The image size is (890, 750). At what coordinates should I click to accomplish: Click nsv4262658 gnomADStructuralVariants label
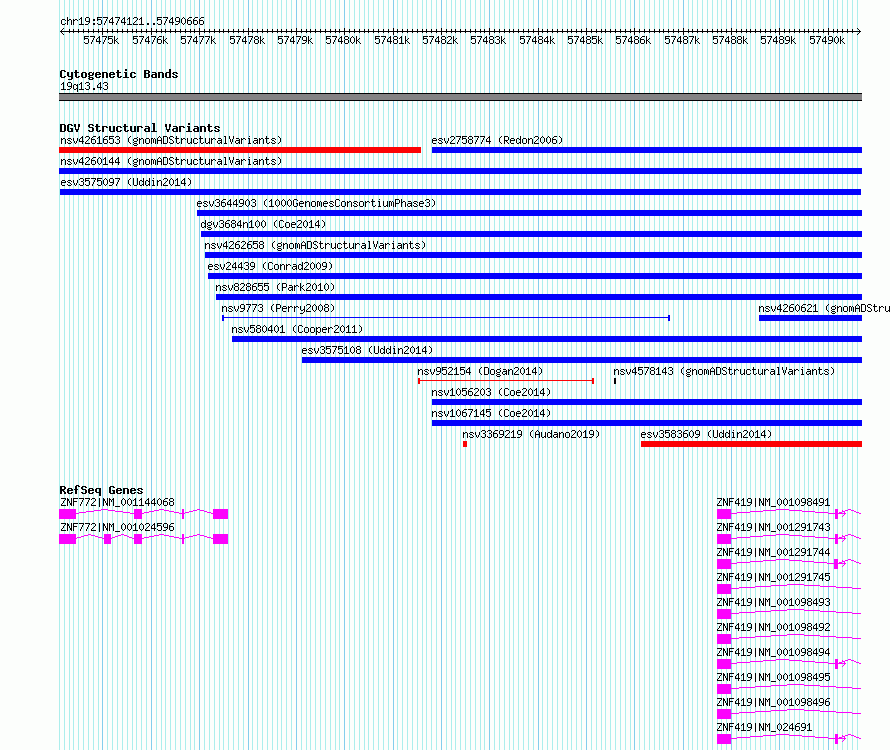pyautogui.click(x=315, y=245)
